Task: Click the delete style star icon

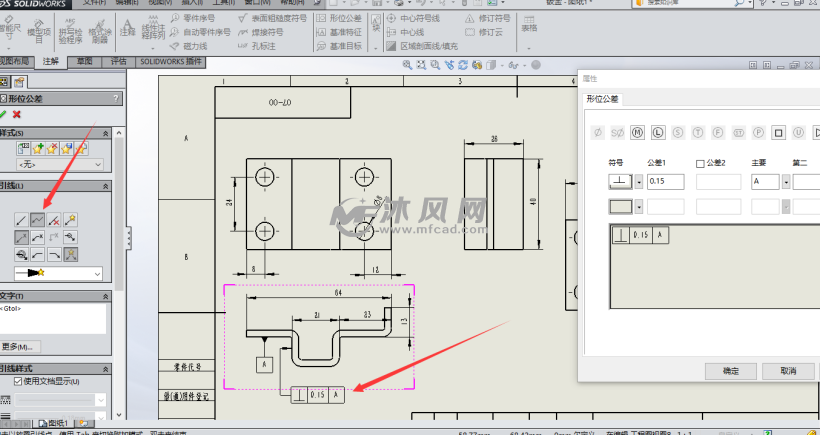Action: pos(52,148)
